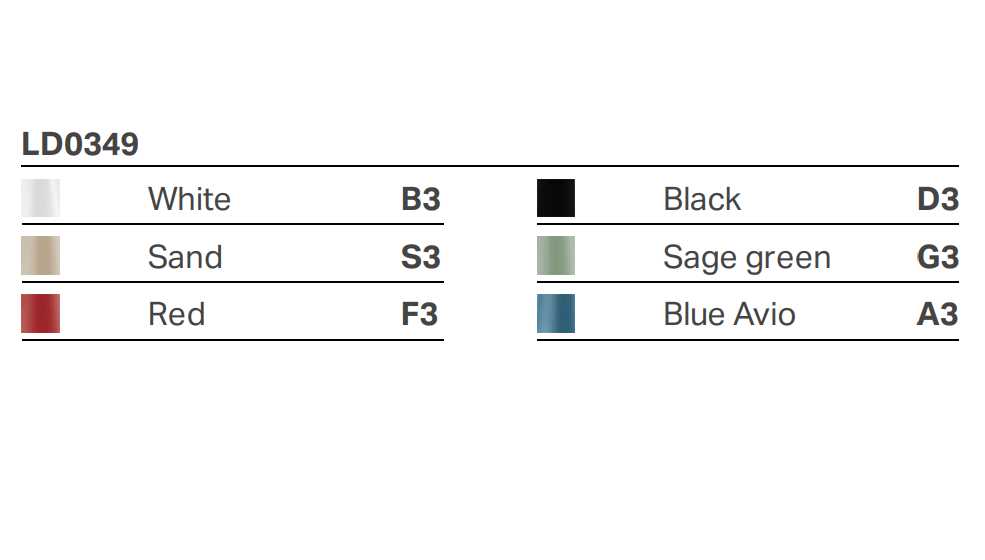This screenshot has width=985, height=560.
Task: Click the LD0349 product code heading
Action: point(80,144)
